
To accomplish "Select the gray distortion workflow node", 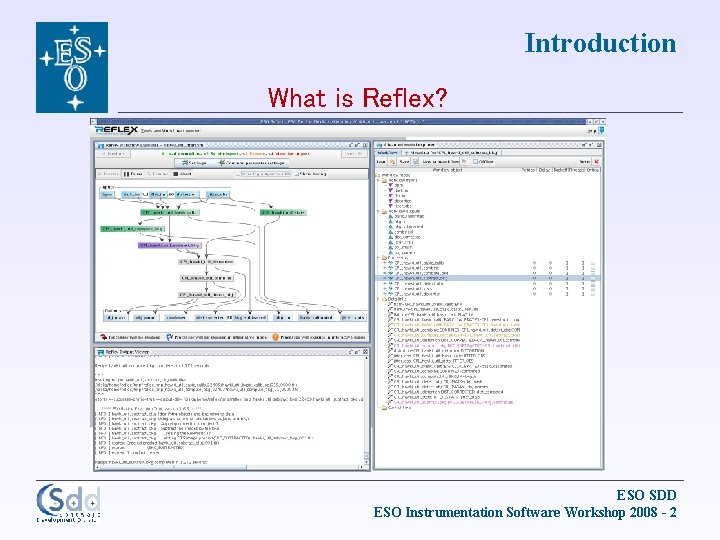I will coord(206,262).
